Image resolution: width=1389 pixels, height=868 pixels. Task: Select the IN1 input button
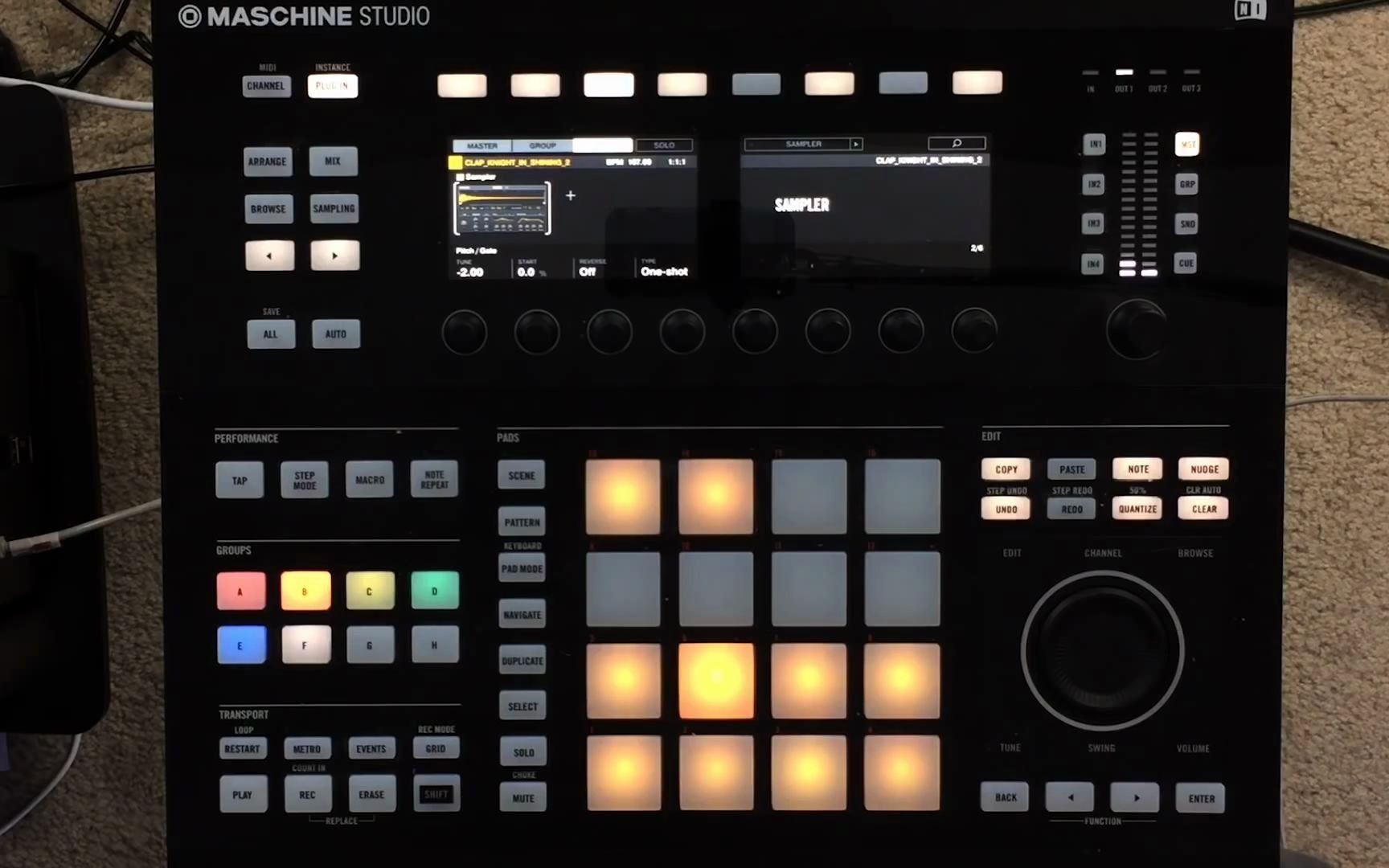[1094, 145]
